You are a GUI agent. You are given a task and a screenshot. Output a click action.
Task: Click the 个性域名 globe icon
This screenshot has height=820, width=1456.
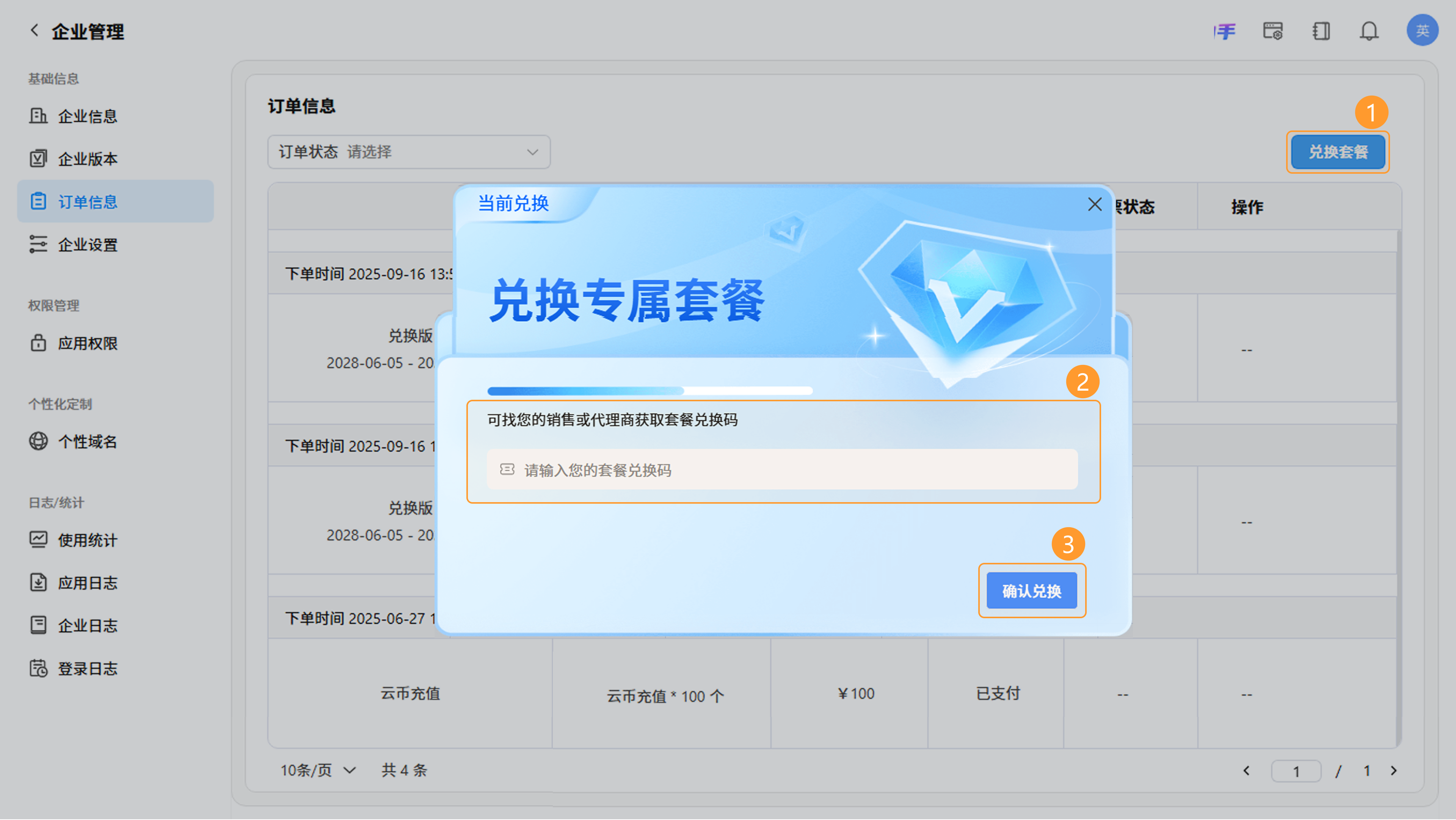click(x=38, y=441)
